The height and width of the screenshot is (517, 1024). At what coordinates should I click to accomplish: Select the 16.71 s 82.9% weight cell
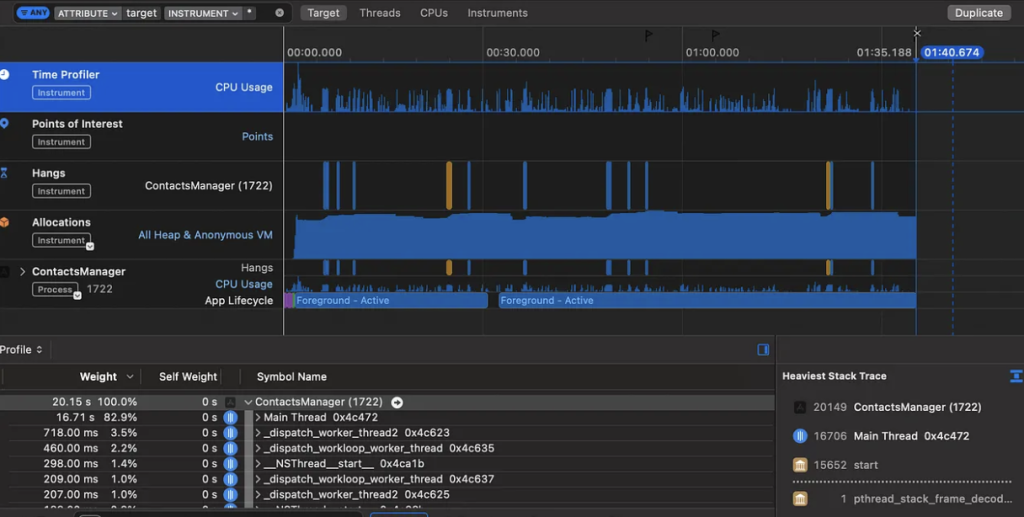click(96, 417)
